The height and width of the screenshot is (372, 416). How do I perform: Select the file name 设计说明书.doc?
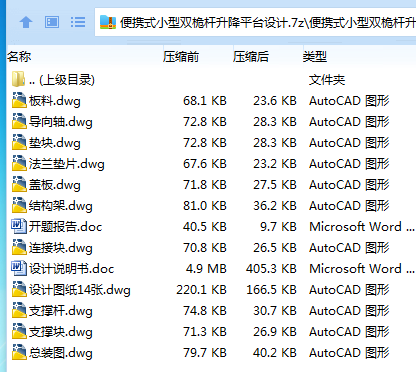[x=71, y=269]
